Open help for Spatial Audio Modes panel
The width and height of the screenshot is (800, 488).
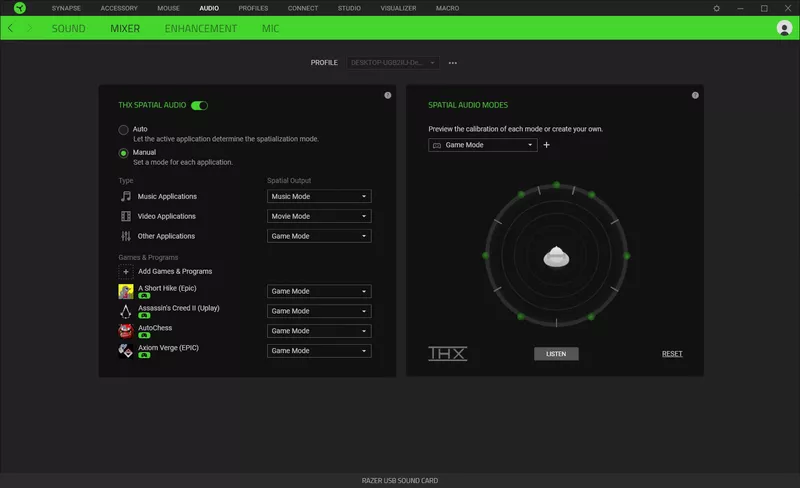coord(695,95)
